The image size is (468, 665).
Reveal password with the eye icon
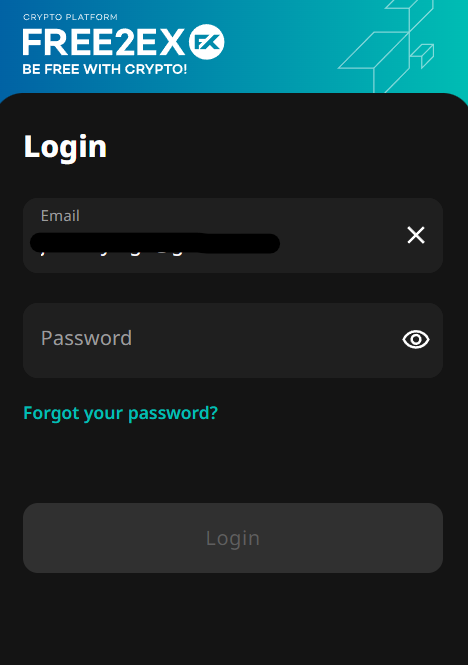point(416,340)
